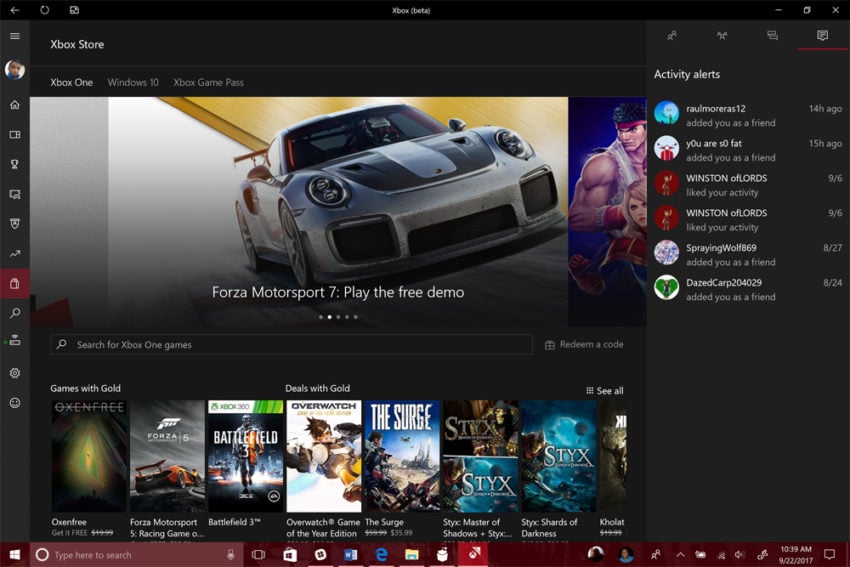Click the Search for Xbox One games field
The height and width of the screenshot is (567, 850).
click(292, 345)
